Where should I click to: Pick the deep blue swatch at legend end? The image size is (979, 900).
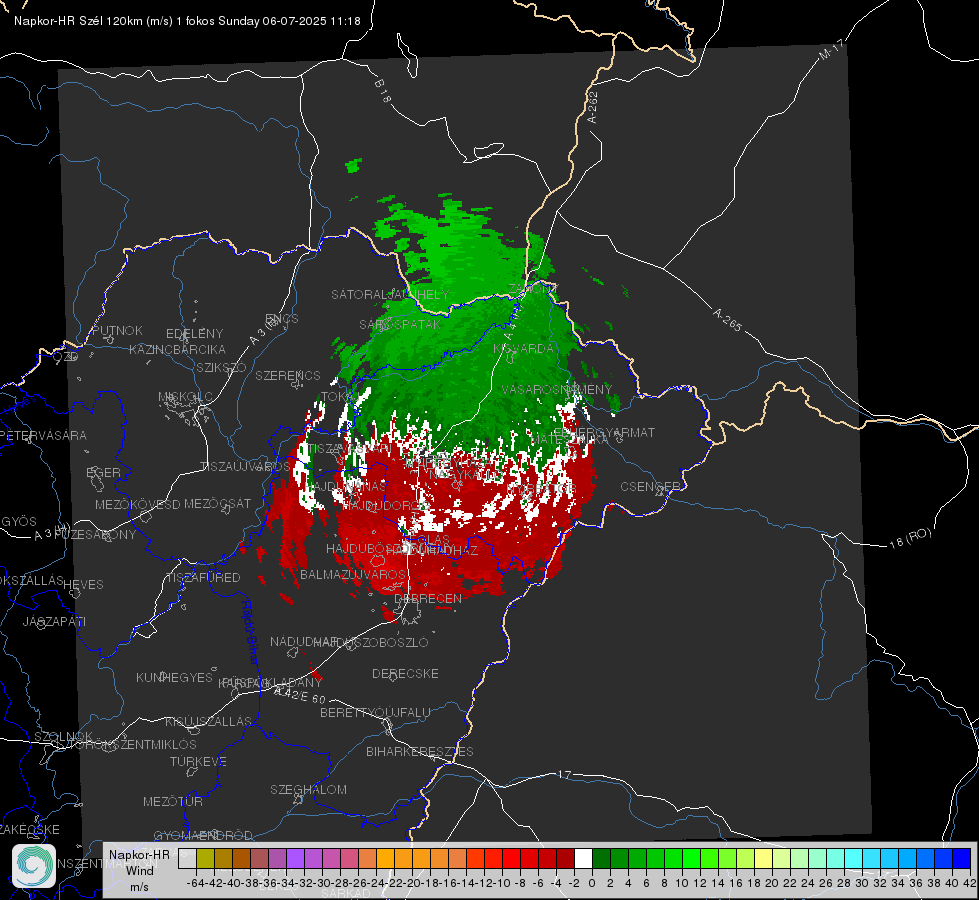(962, 858)
